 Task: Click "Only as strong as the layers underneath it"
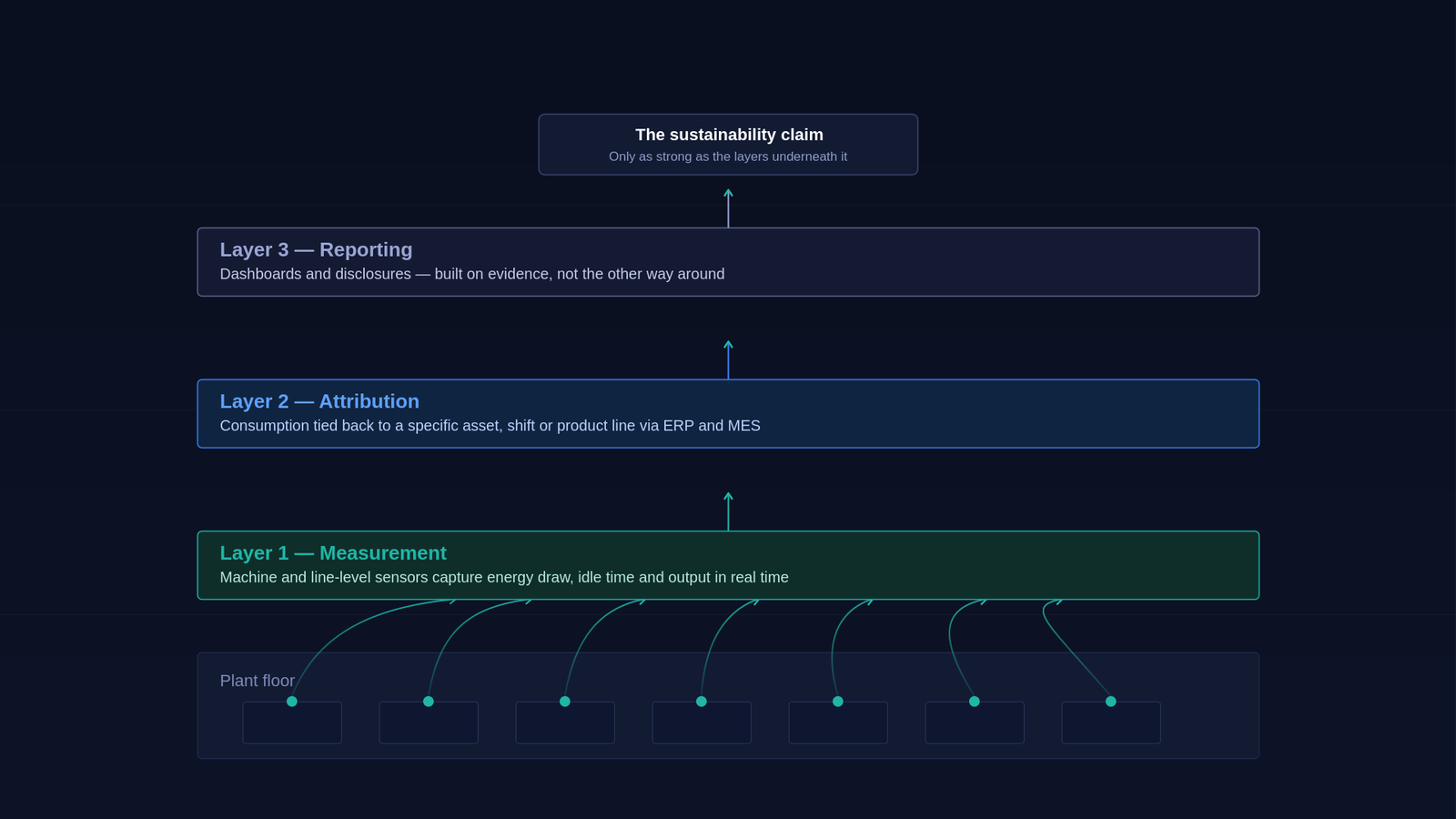coord(728,157)
